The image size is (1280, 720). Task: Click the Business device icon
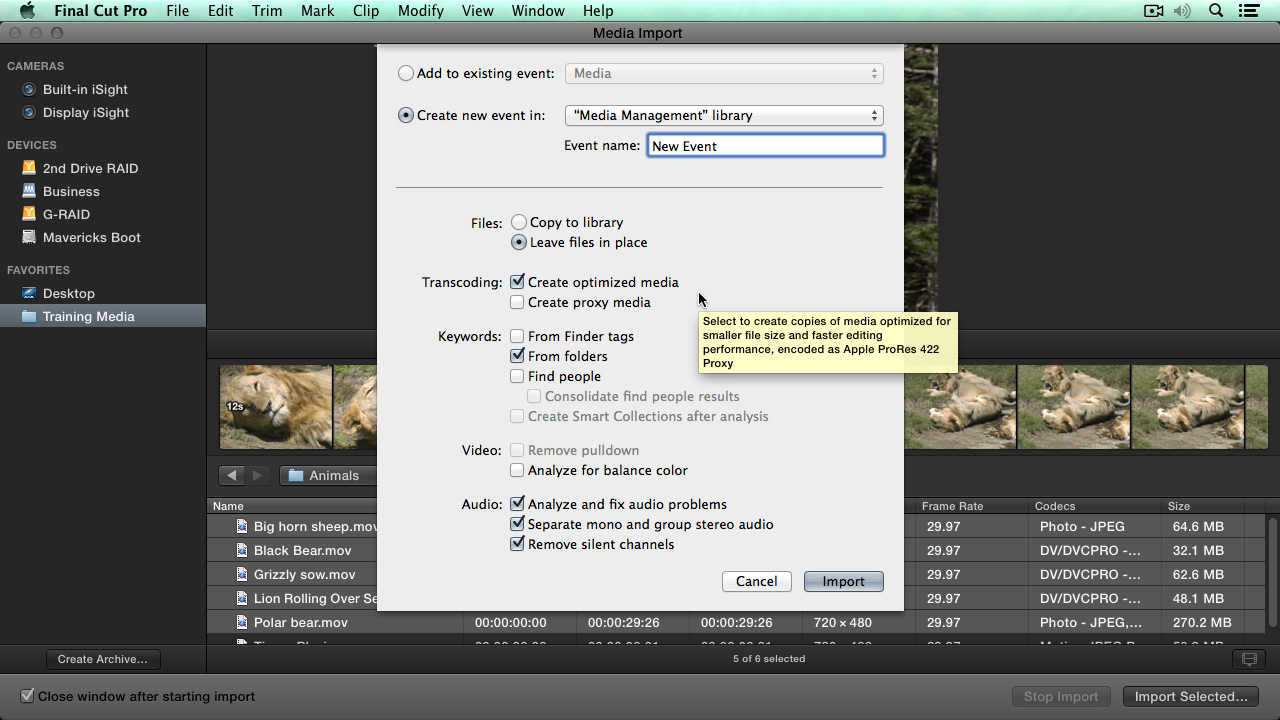(x=29, y=191)
